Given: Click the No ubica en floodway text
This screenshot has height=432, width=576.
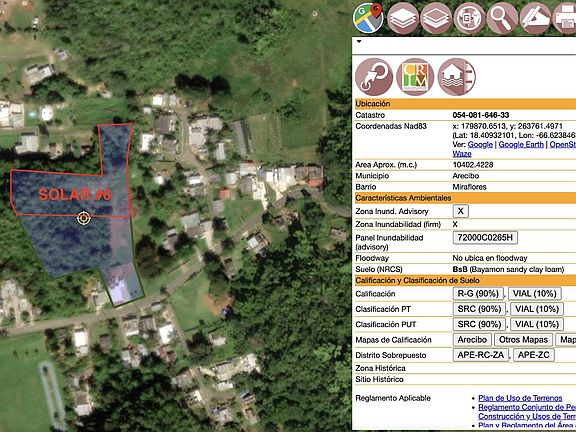Looking at the screenshot, I should click(x=490, y=258).
